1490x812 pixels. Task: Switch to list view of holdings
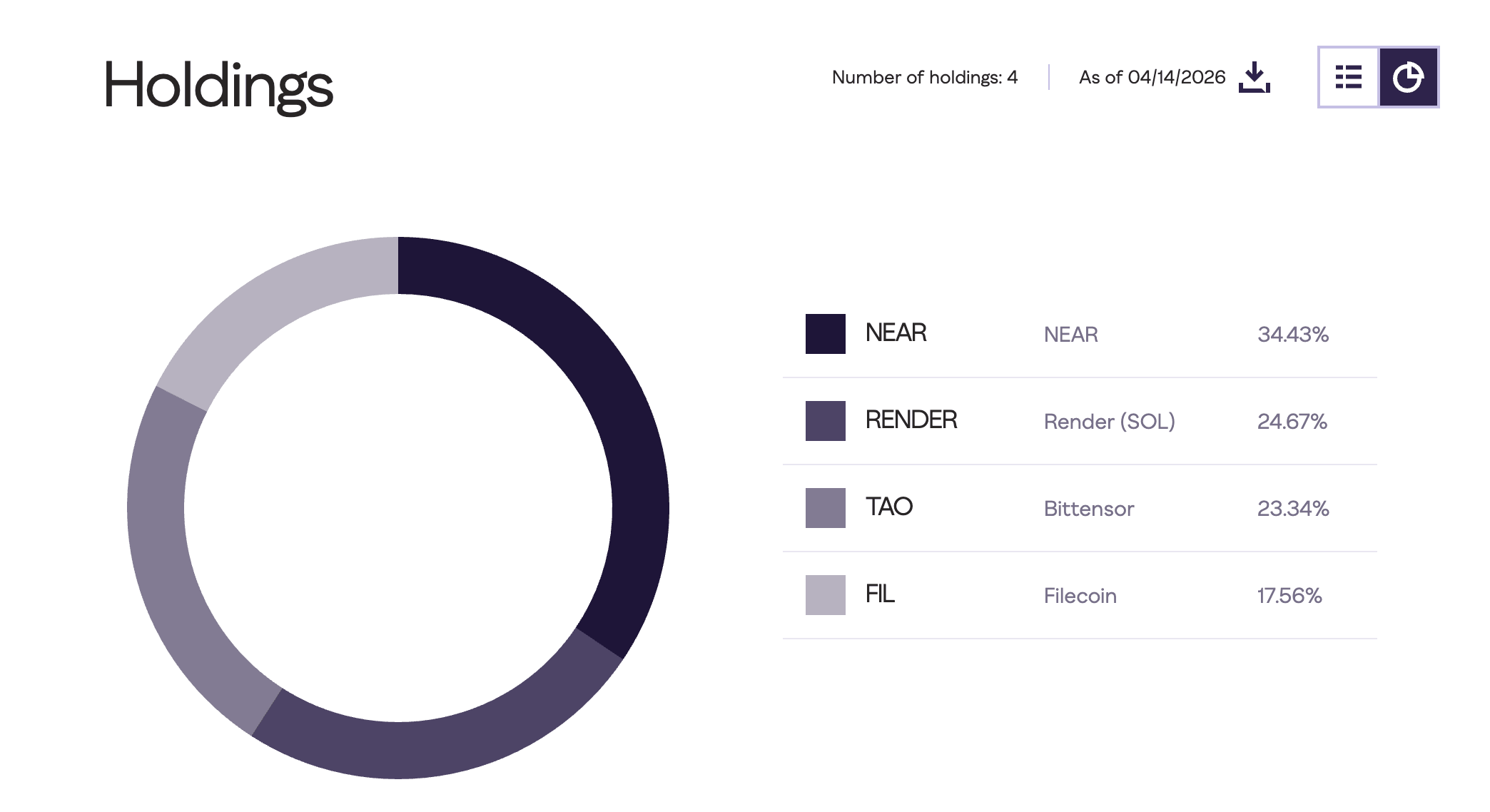click(1348, 77)
